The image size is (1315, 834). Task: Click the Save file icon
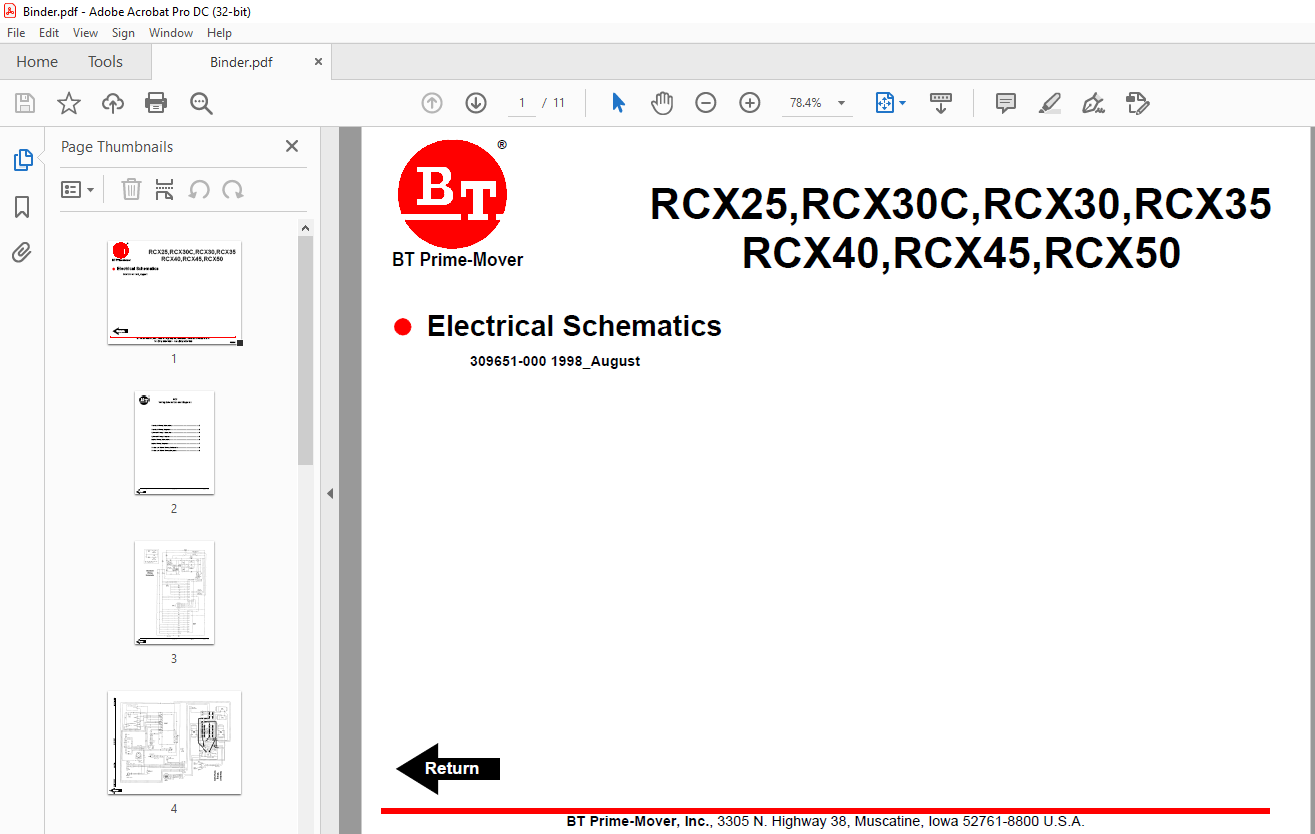[x=25, y=103]
